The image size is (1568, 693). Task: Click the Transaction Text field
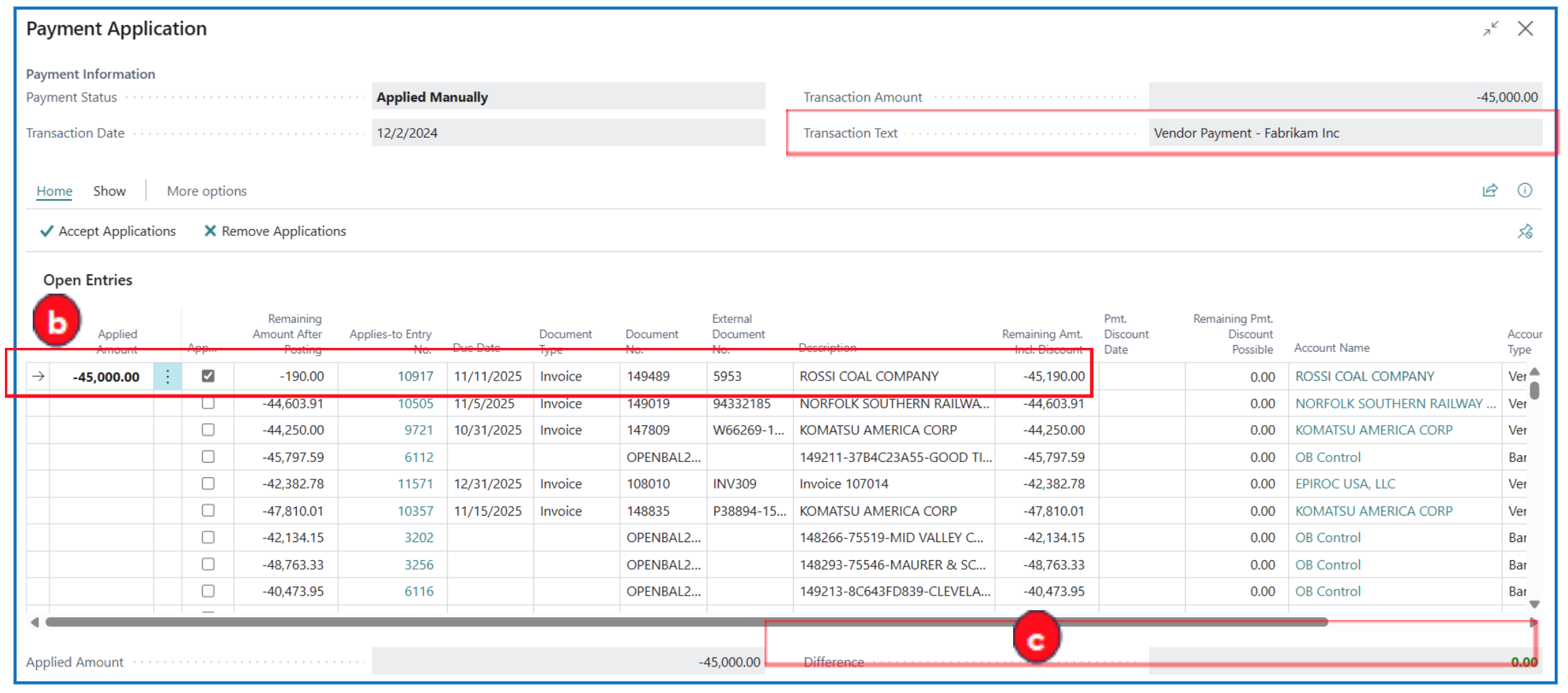[1344, 133]
